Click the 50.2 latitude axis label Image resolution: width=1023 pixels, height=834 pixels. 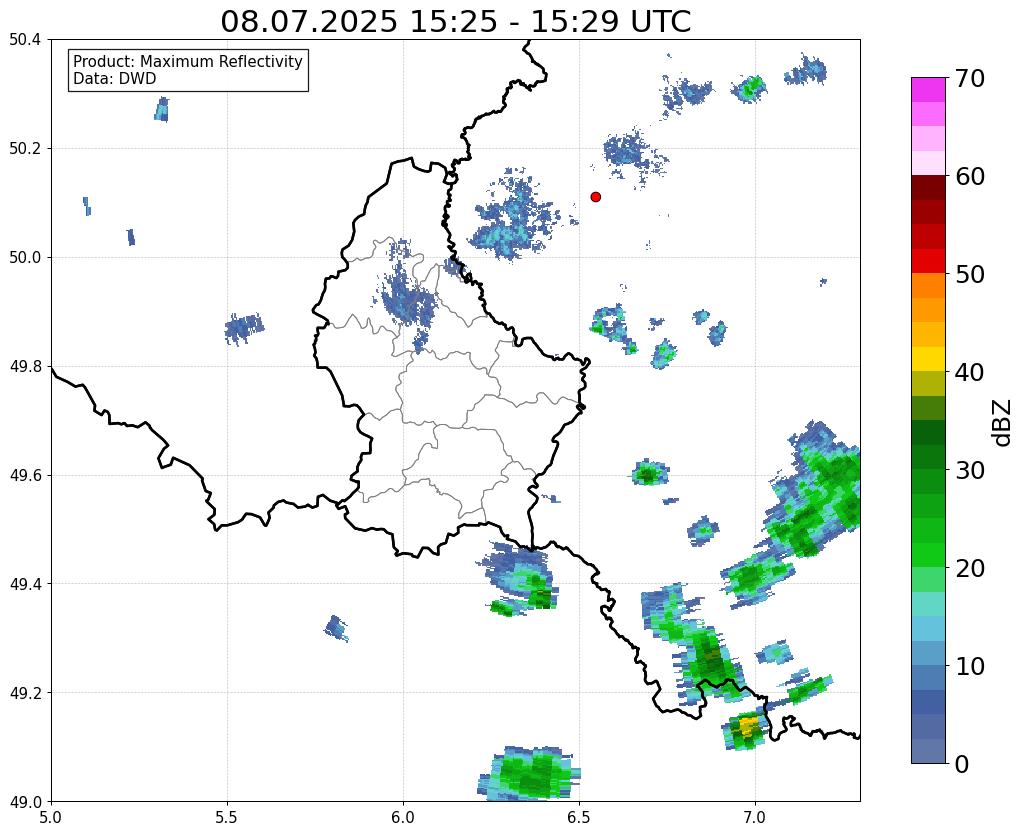25,148
